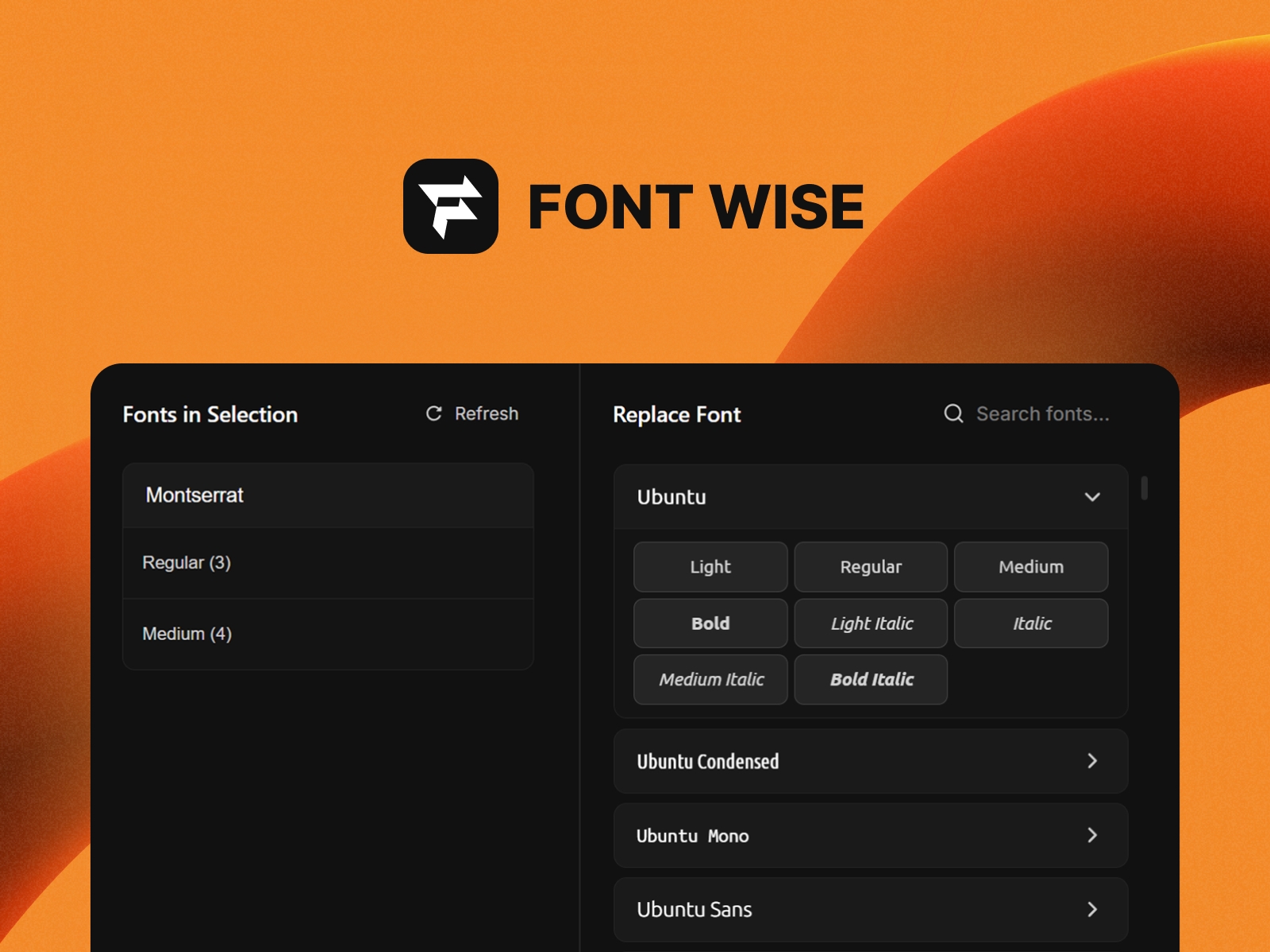Select the Regular (3) style group
This screenshot has height=952, width=1270.
pos(327,562)
